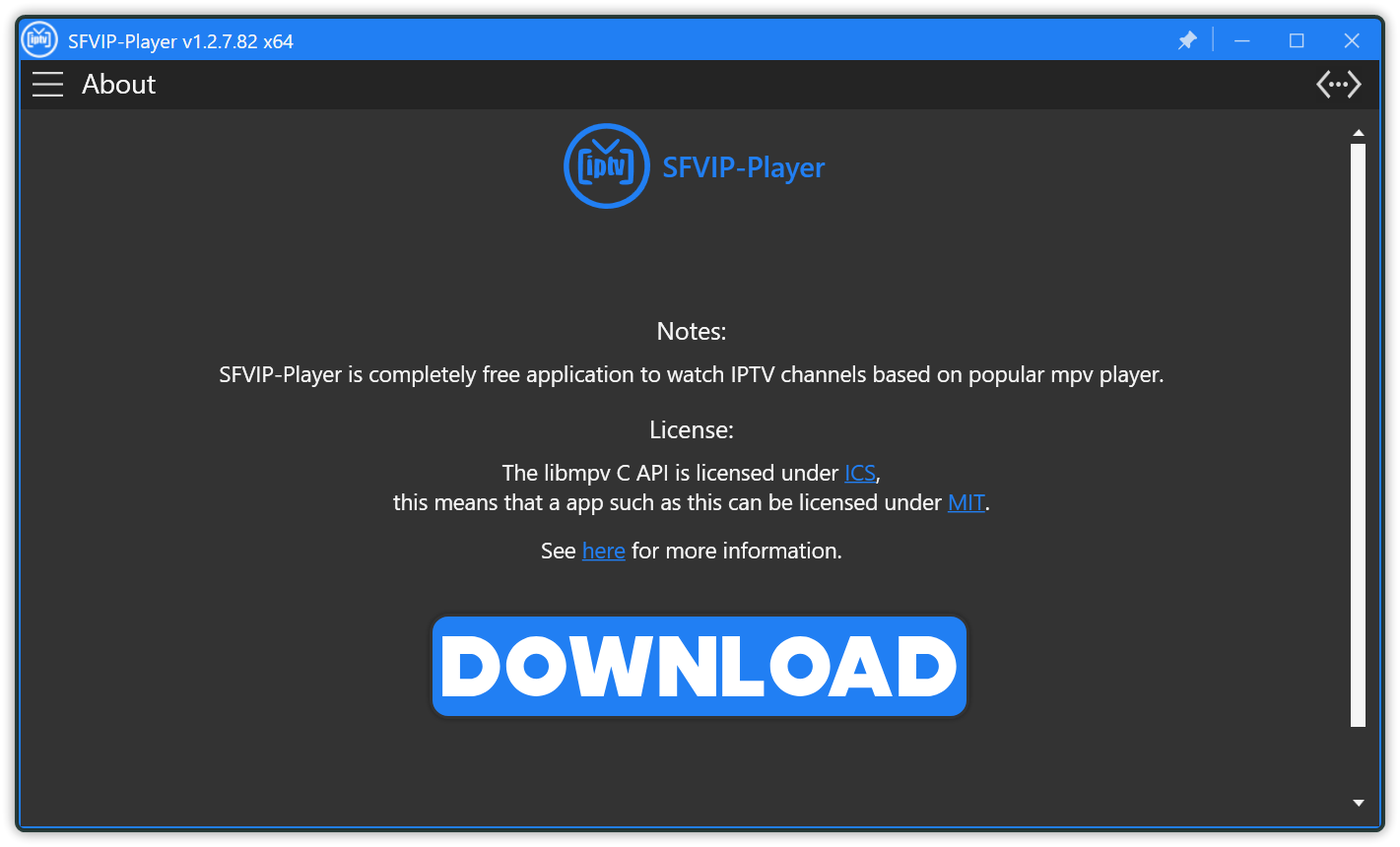Click the 'Notes:' heading
Image resolution: width=1400 pixels, height=847 pixels.
[692, 332]
